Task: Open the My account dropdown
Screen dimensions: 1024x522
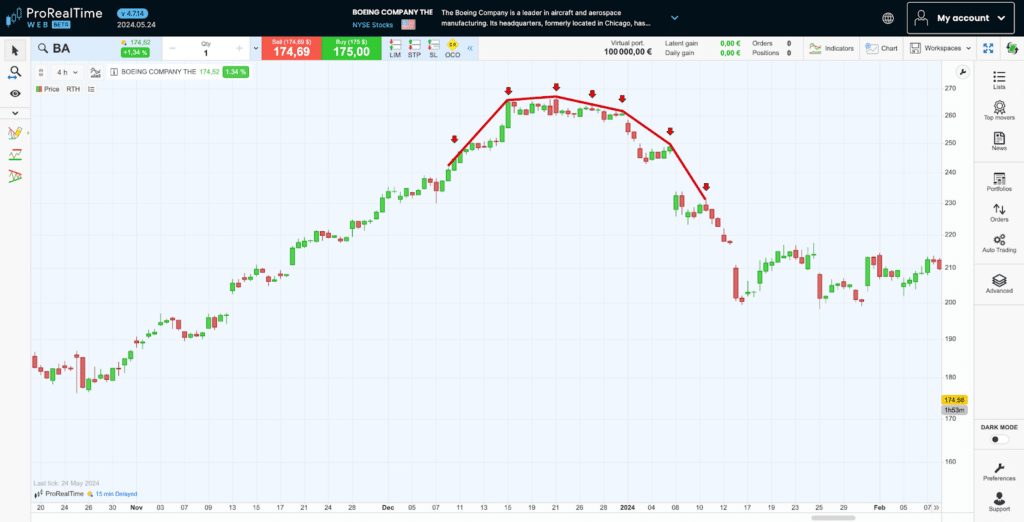Action: click(x=959, y=18)
